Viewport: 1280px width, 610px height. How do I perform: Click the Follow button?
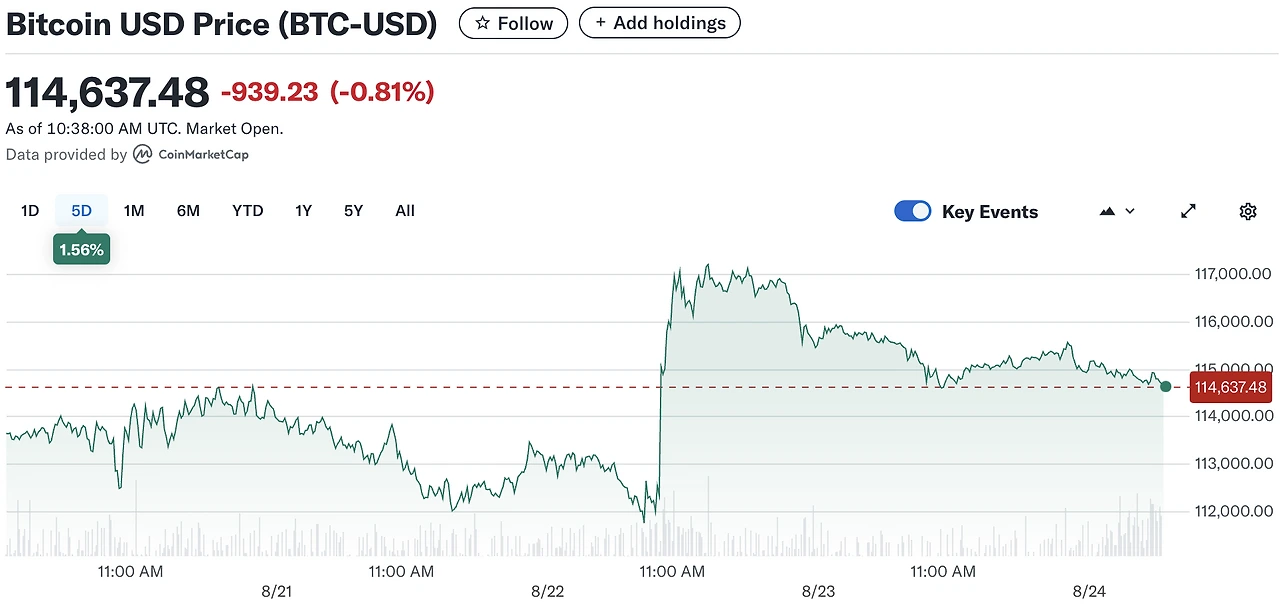click(x=513, y=23)
